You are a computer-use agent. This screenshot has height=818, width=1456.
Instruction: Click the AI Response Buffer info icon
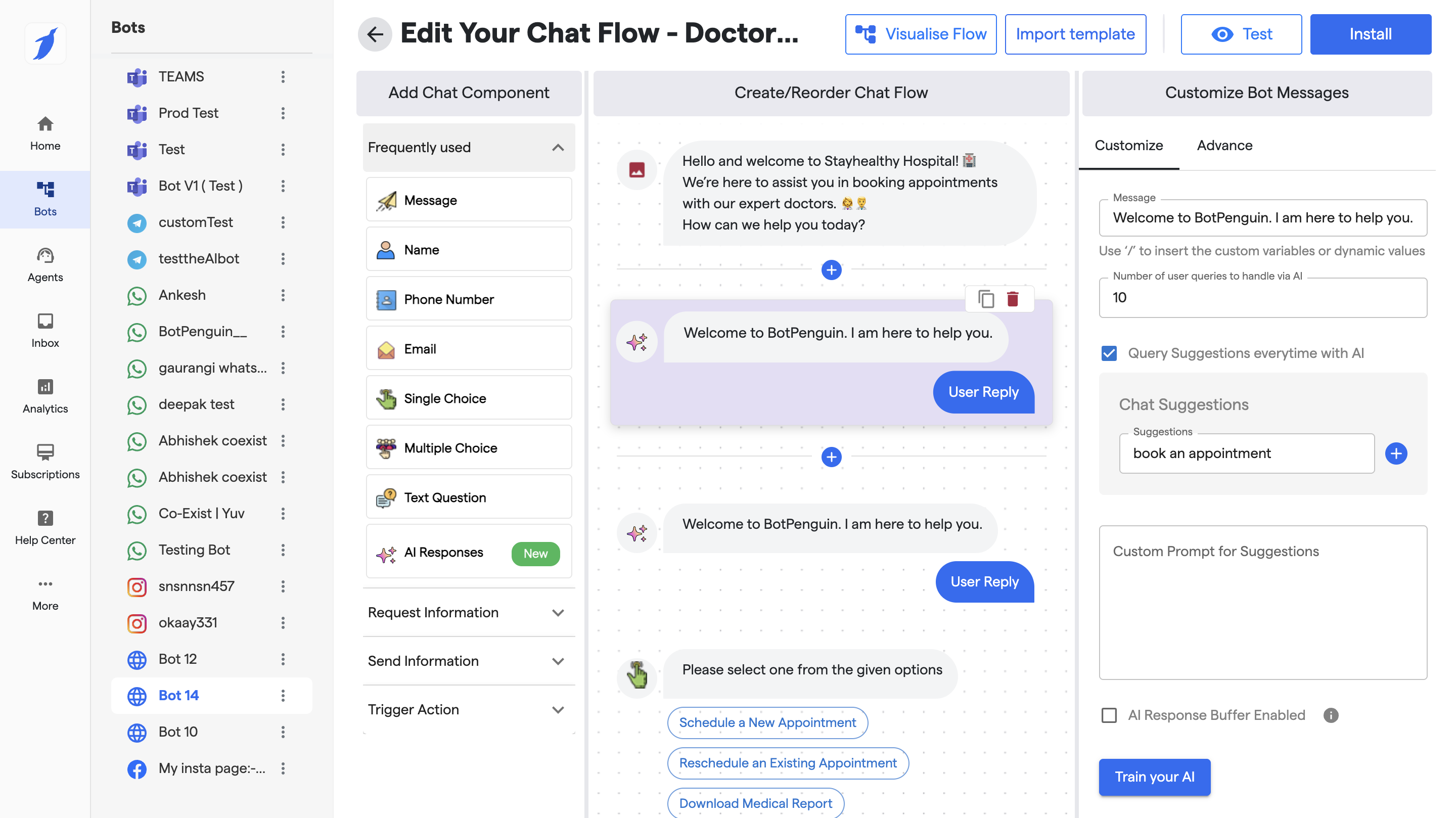(x=1331, y=715)
